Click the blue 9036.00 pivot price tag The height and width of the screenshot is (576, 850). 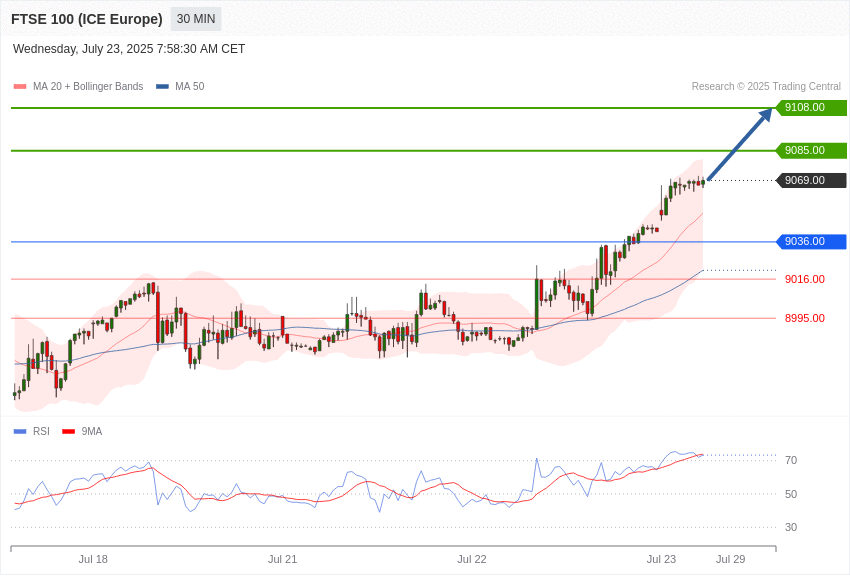812,242
